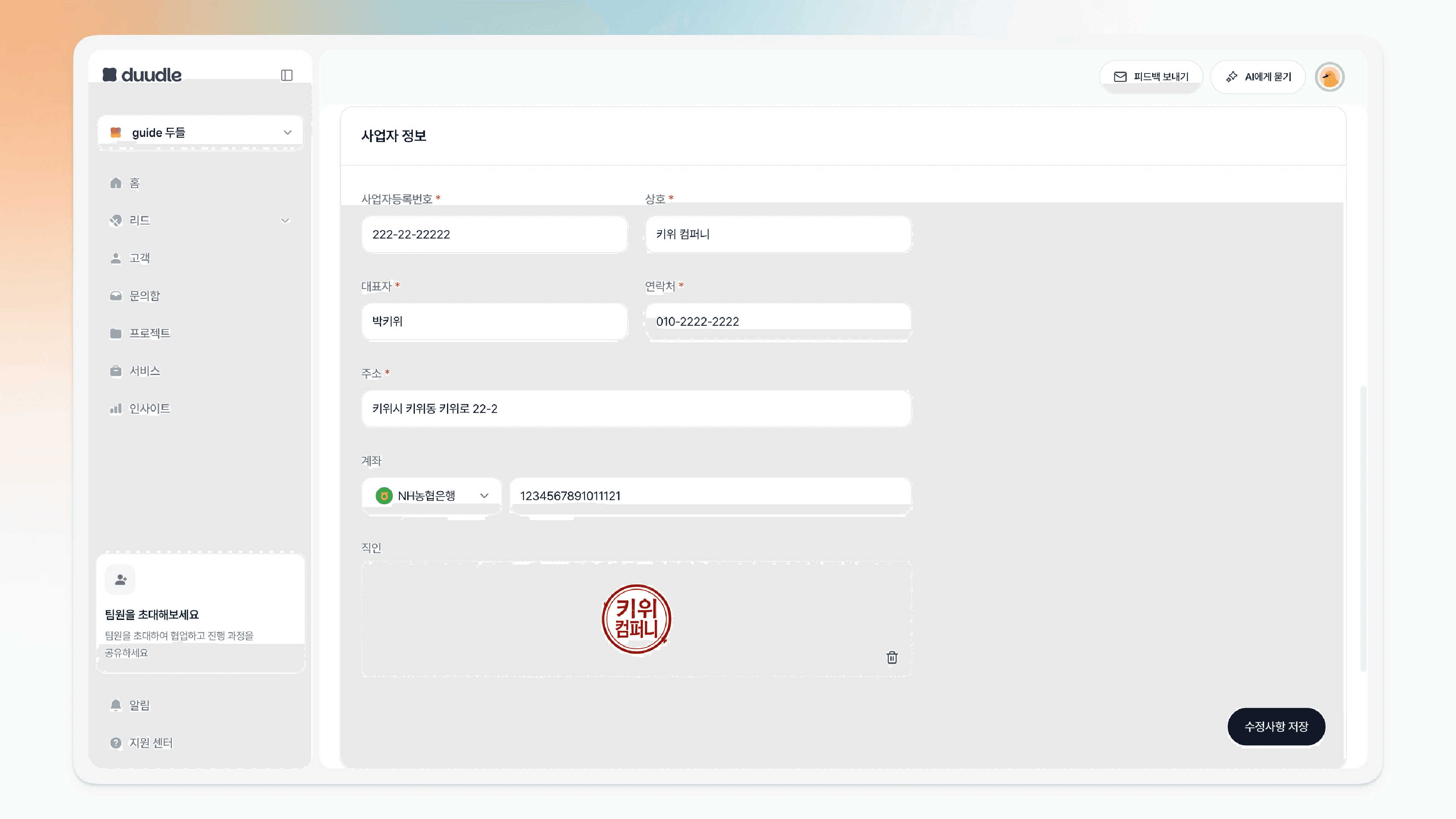Viewport: 1456px width, 819px height.
Task: Click the 사업자등록번호 input field
Action: pos(494,235)
